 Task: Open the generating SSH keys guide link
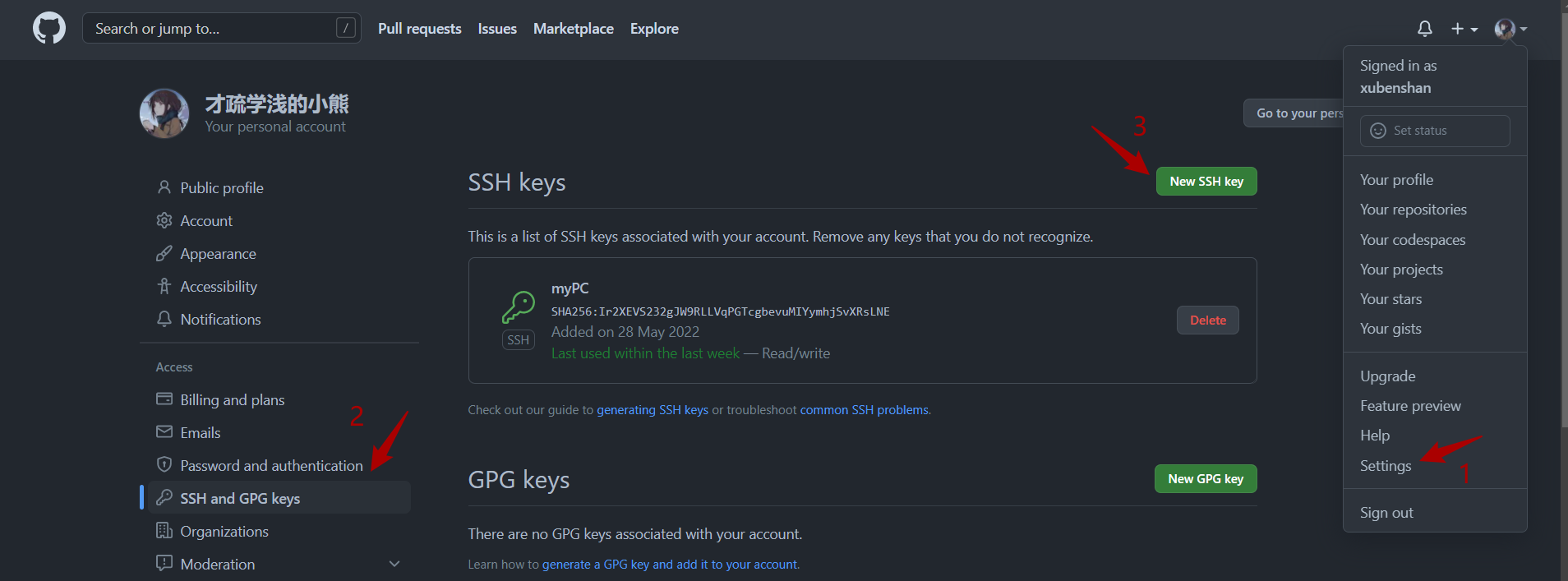(653, 410)
